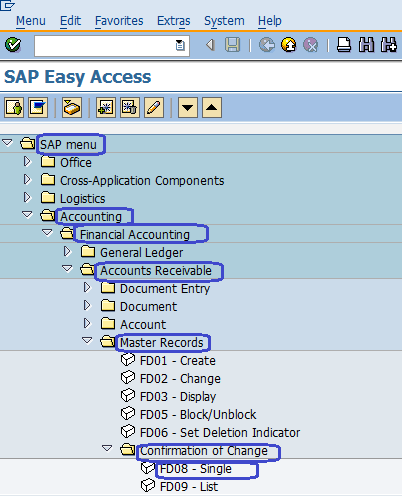Open the Favorites menu
Screen dimensions: 403x496
pos(119,21)
